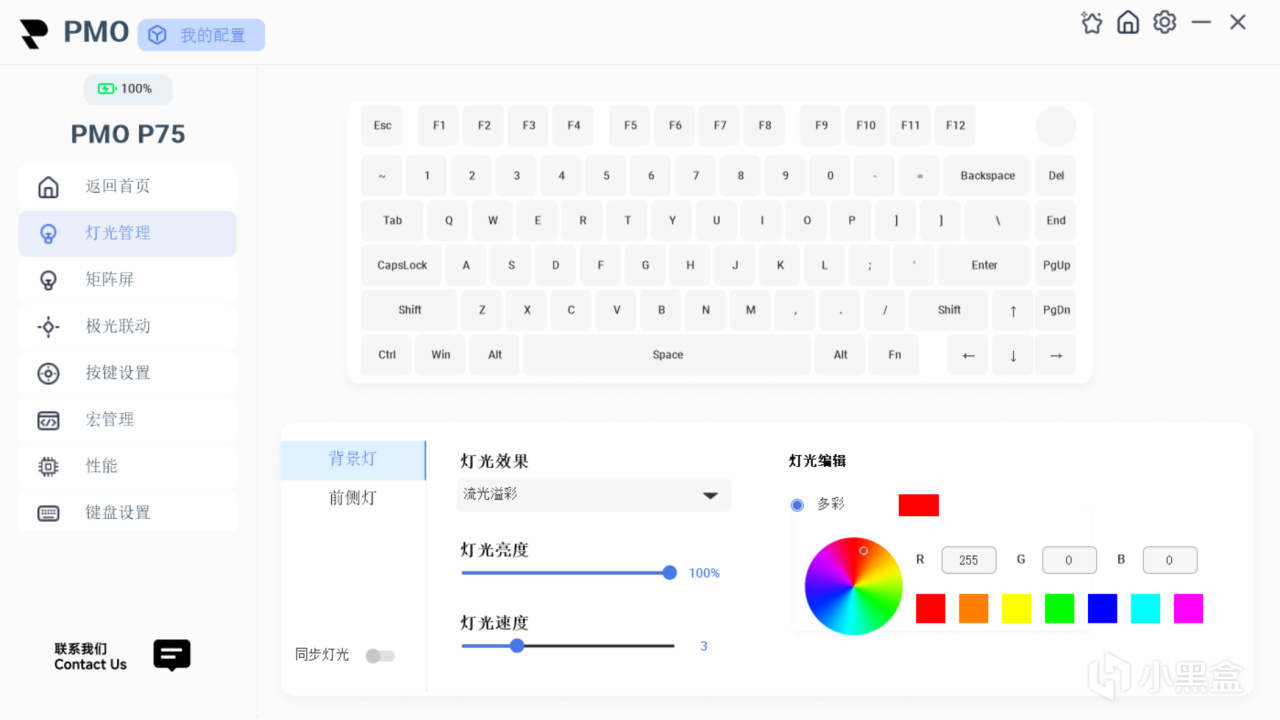The width and height of the screenshot is (1280, 720).
Task: Select the Del key on the keyboard
Action: click(x=1056, y=176)
